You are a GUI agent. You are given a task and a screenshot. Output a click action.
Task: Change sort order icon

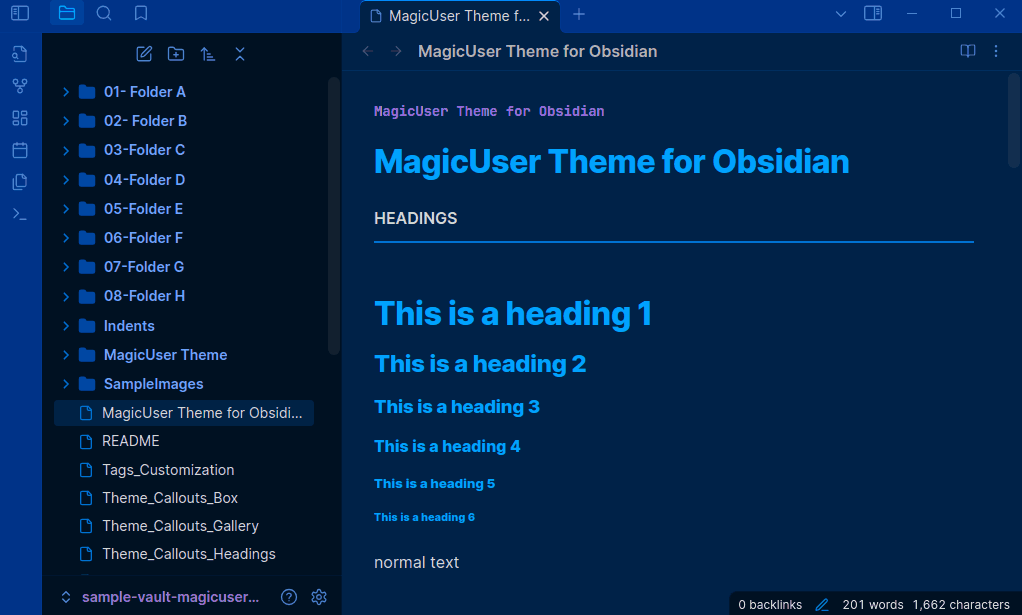(x=208, y=54)
